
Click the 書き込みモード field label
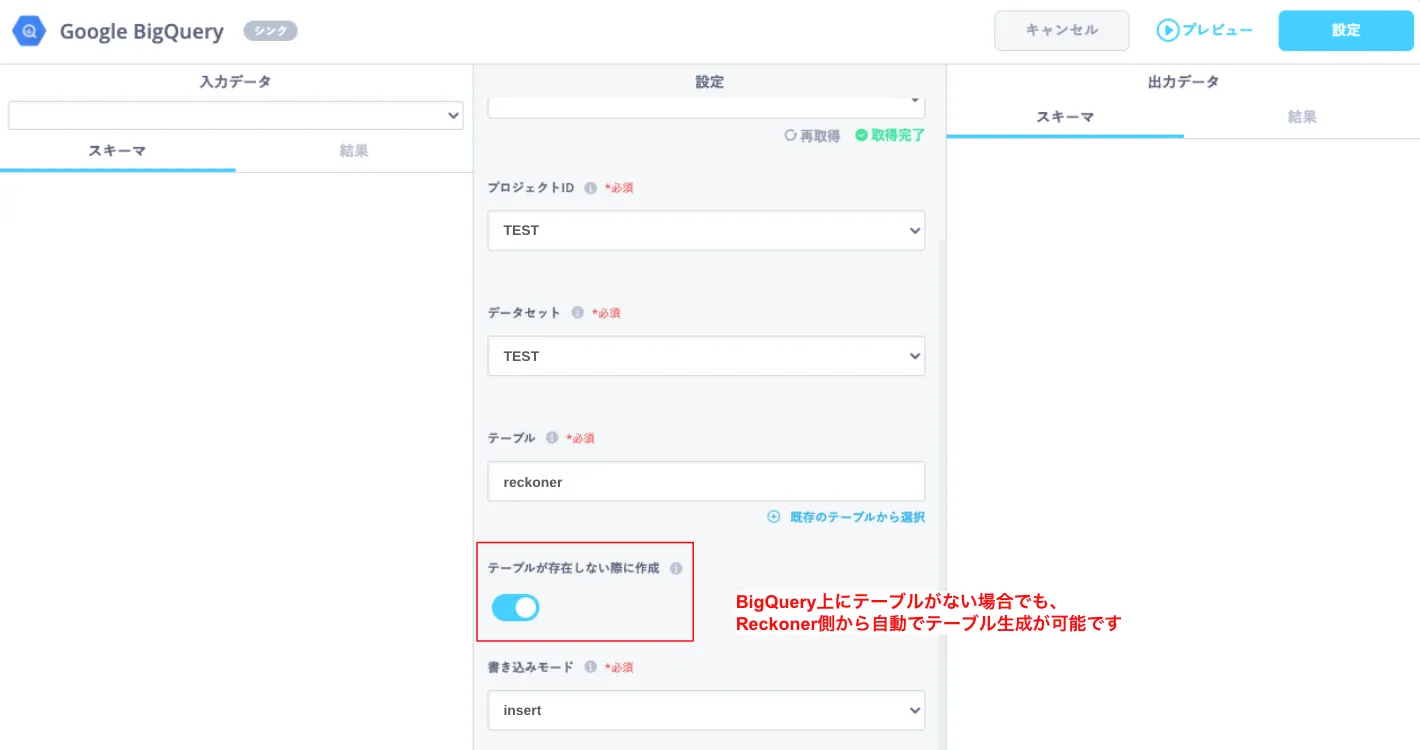(531, 667)
